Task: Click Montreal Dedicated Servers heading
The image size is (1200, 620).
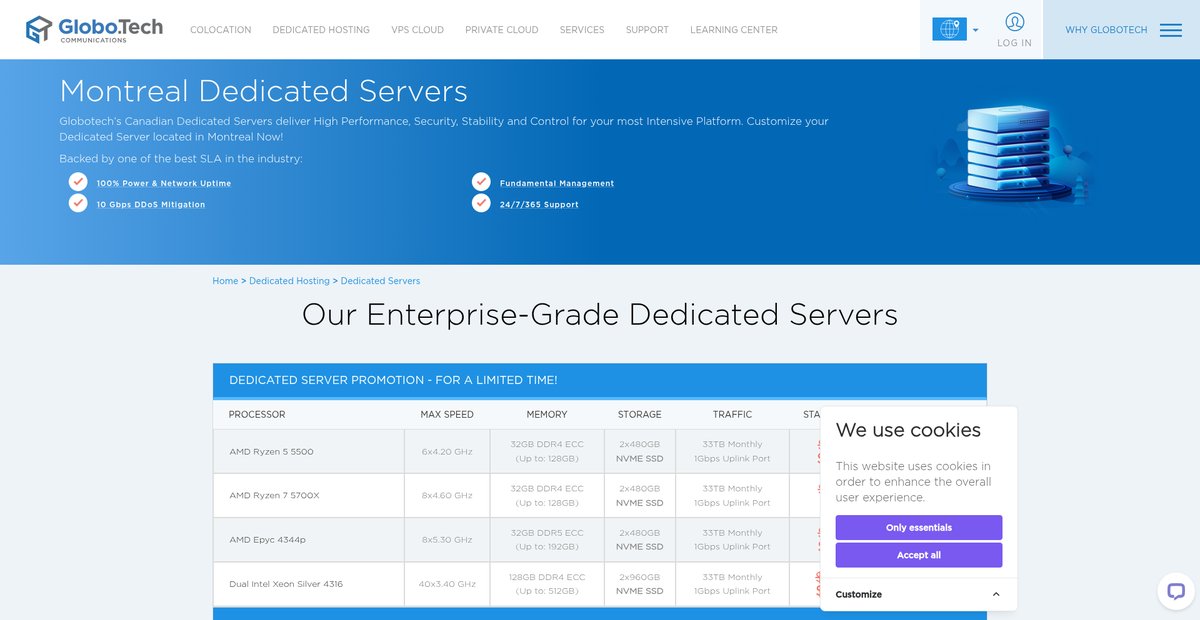Action: click(x=264, y=91)
